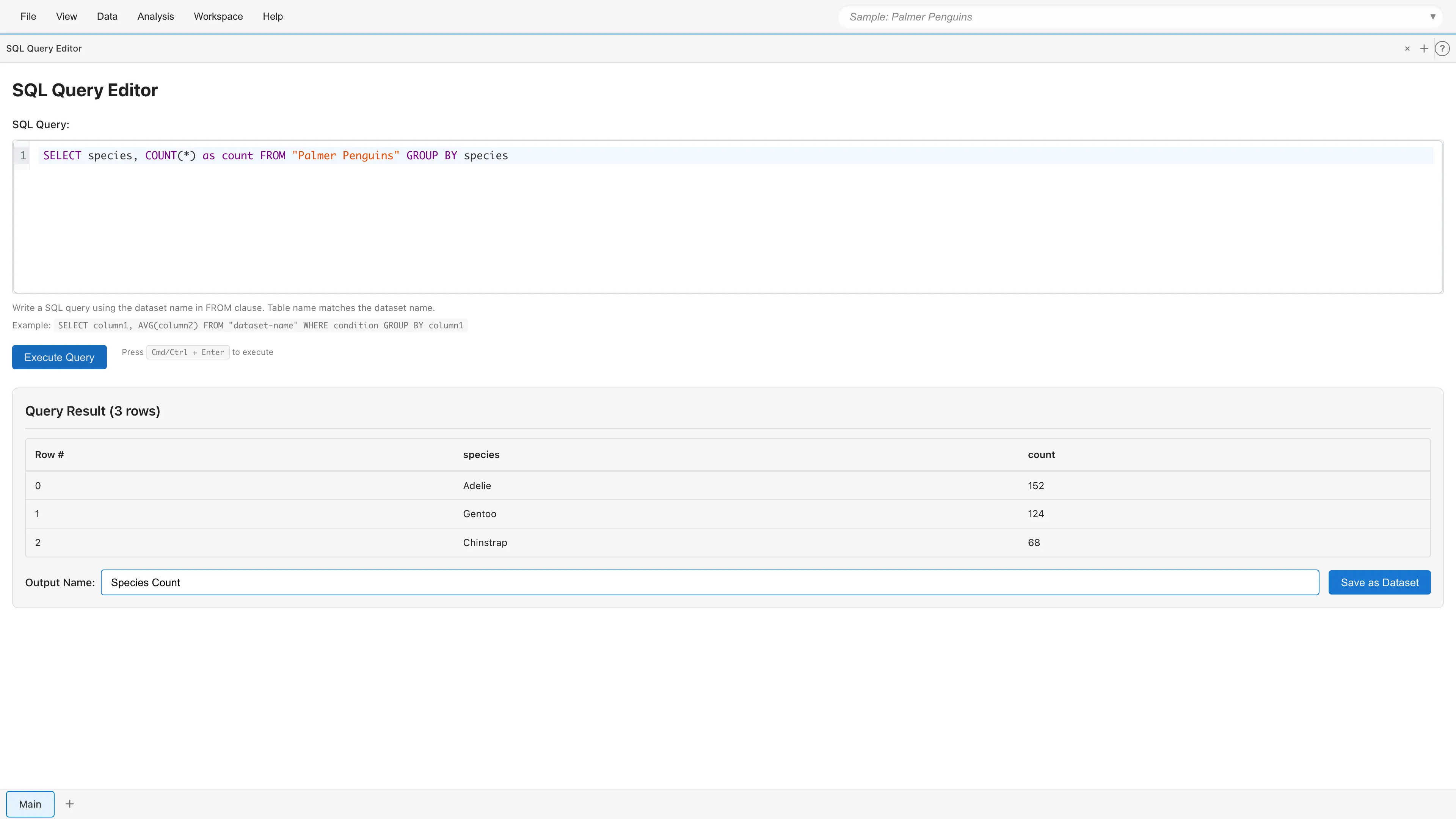The image size is (1456, 819).
Task: Open the Data menu
Action: point(107,16)
